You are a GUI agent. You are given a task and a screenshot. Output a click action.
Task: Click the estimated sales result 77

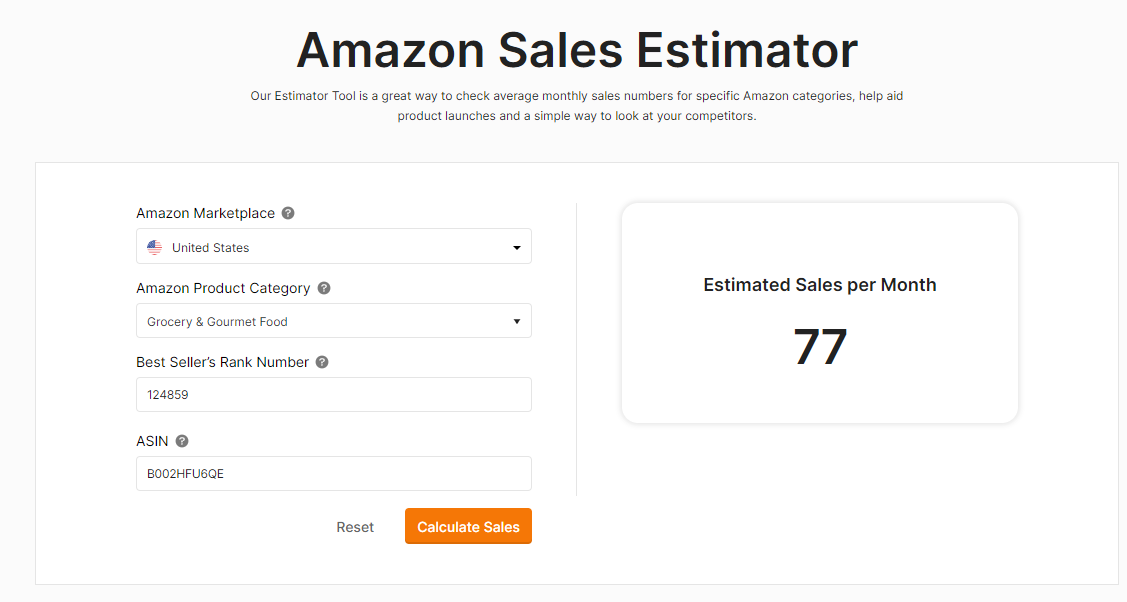click(x=820, y=347)
